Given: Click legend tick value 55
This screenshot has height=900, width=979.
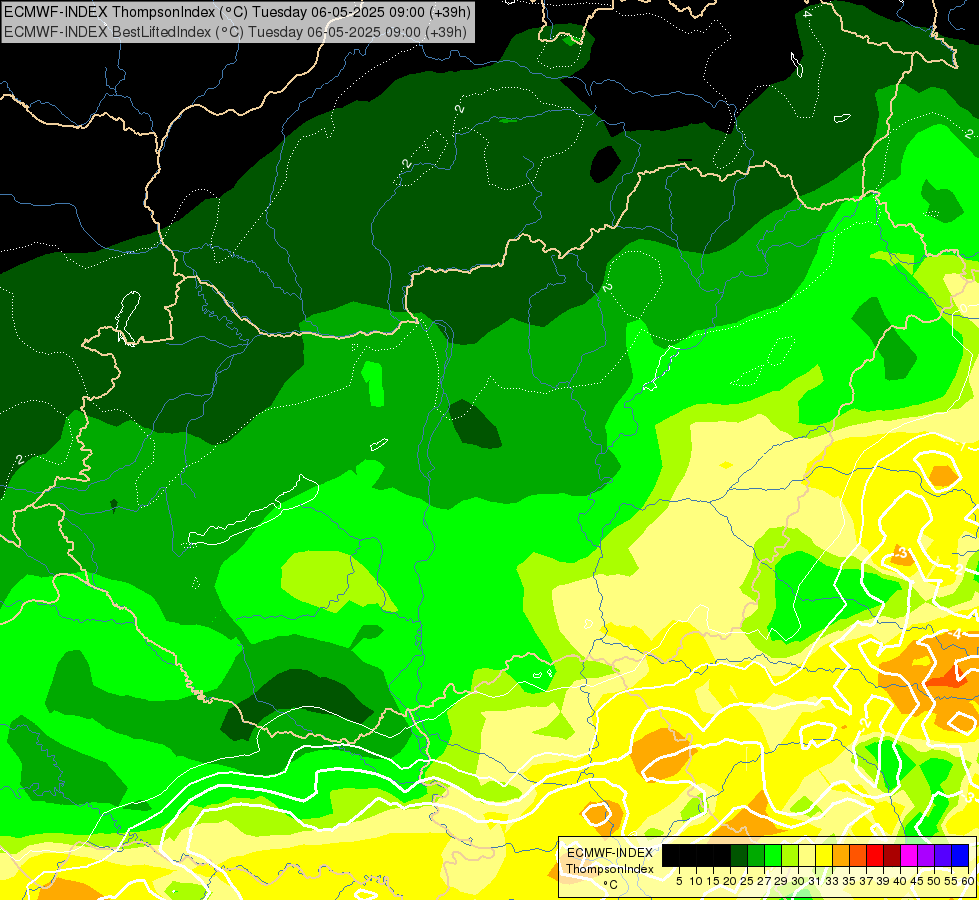Looking at the screenshot, I should pos(952,881).
